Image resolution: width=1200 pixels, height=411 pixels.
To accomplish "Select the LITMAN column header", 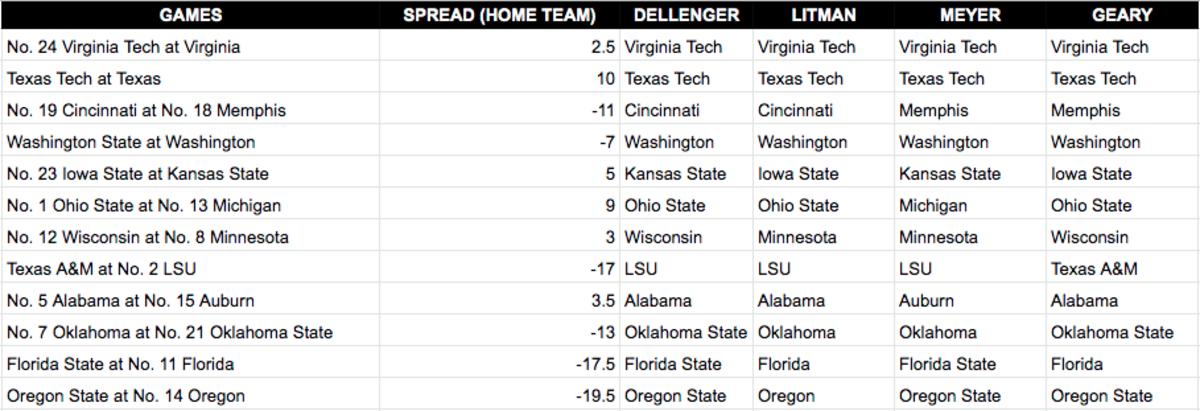I will [822, 15].
